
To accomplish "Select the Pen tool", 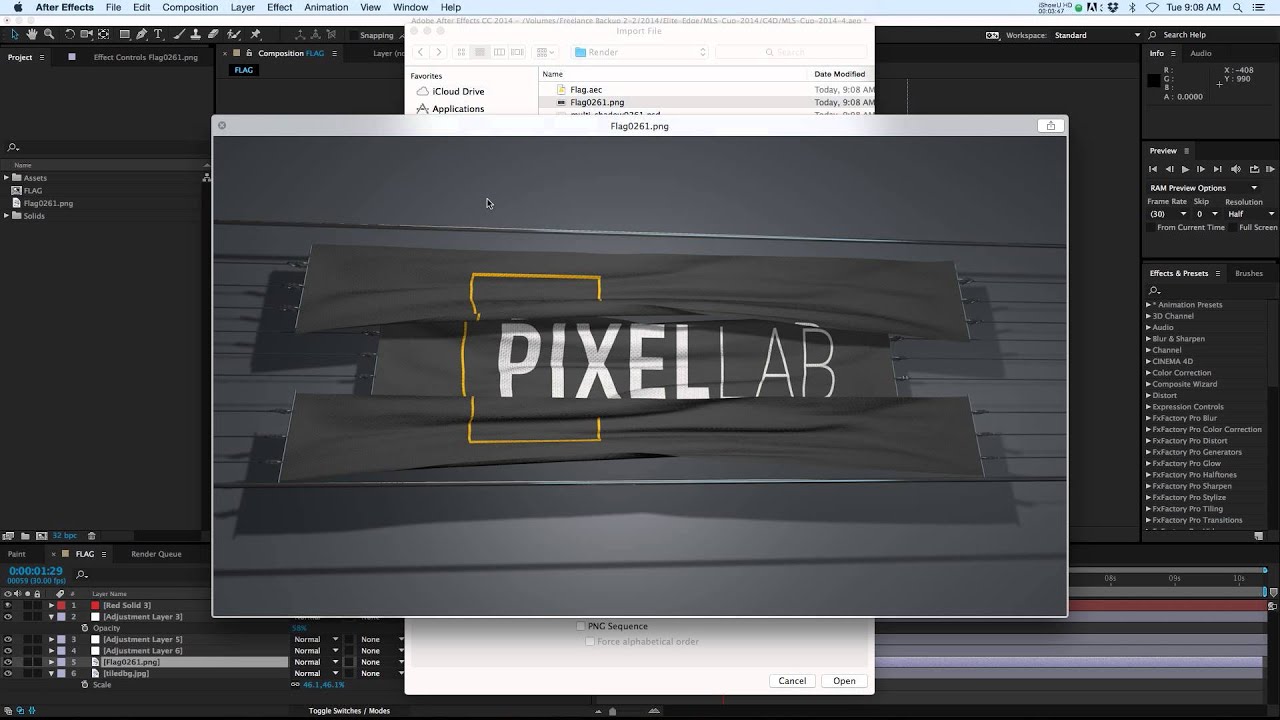I will click(x=141, y=34).
